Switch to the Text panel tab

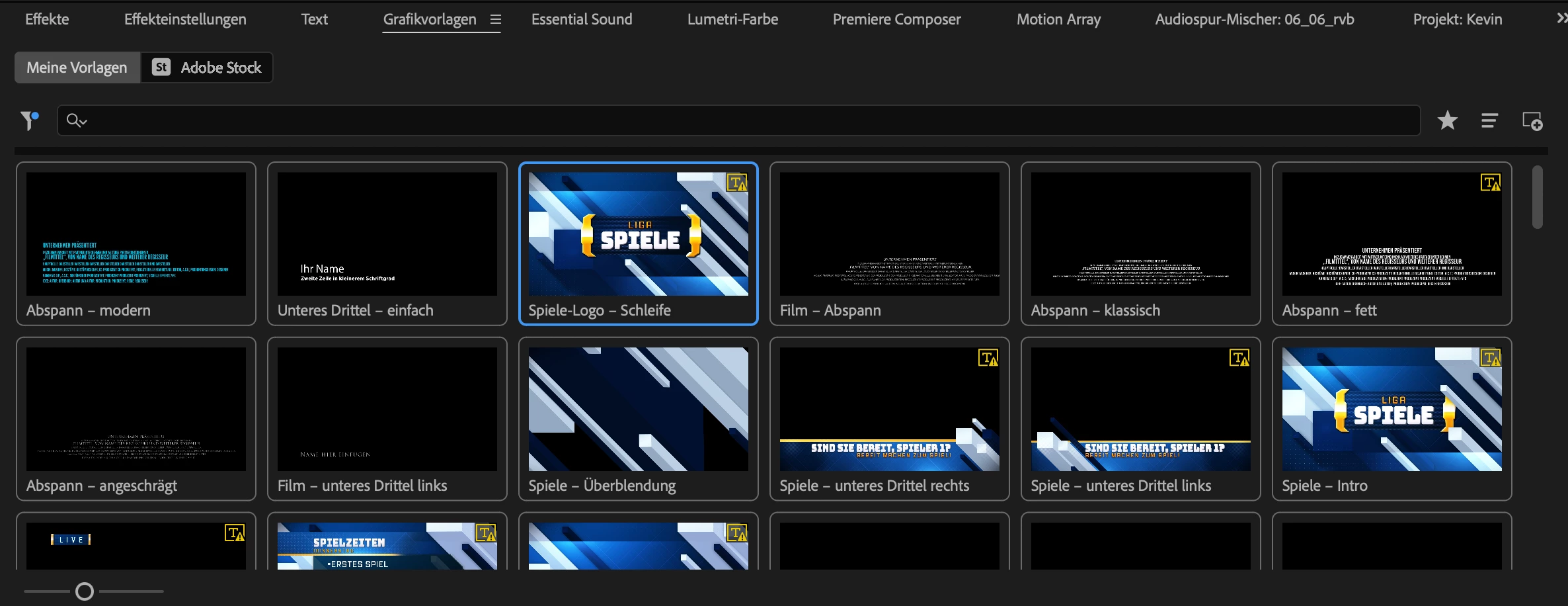click(315, 19)
